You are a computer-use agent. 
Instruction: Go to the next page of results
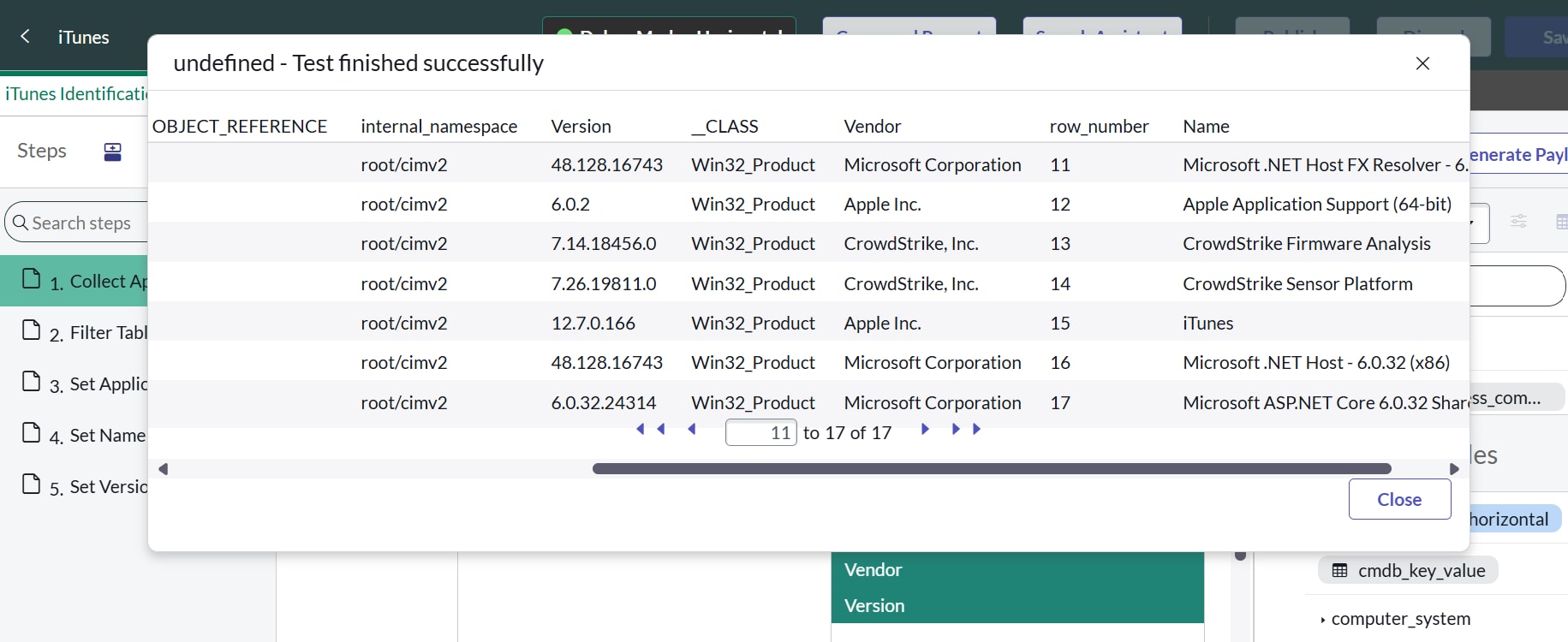925,429
